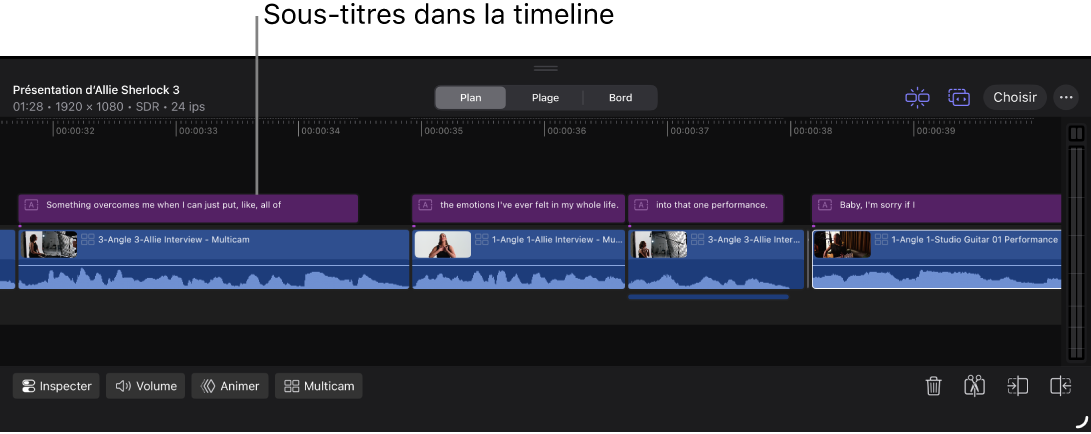Click the Choisir button

(1014, 97)
